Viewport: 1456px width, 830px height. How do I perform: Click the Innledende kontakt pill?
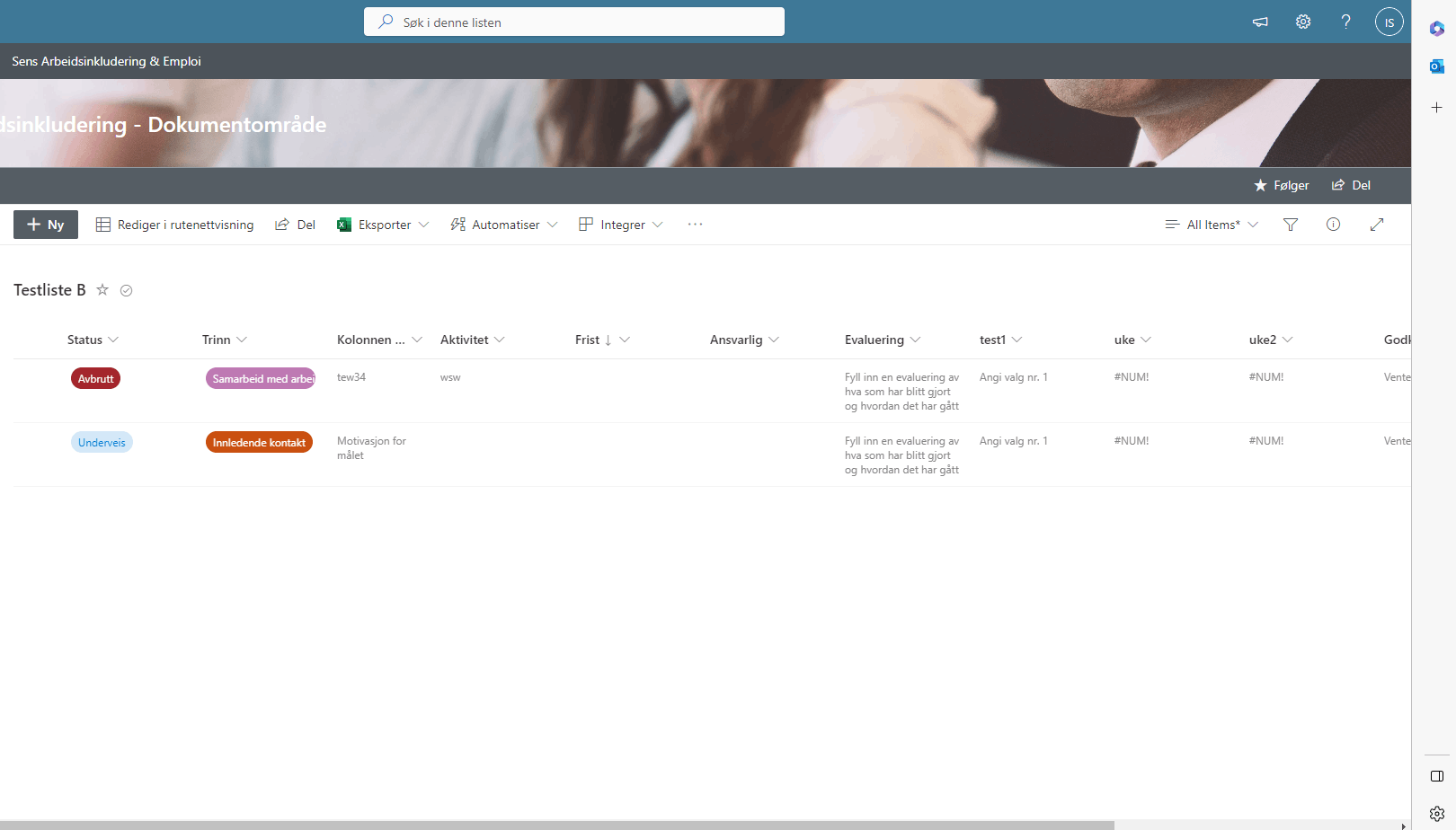pos(259,442)
